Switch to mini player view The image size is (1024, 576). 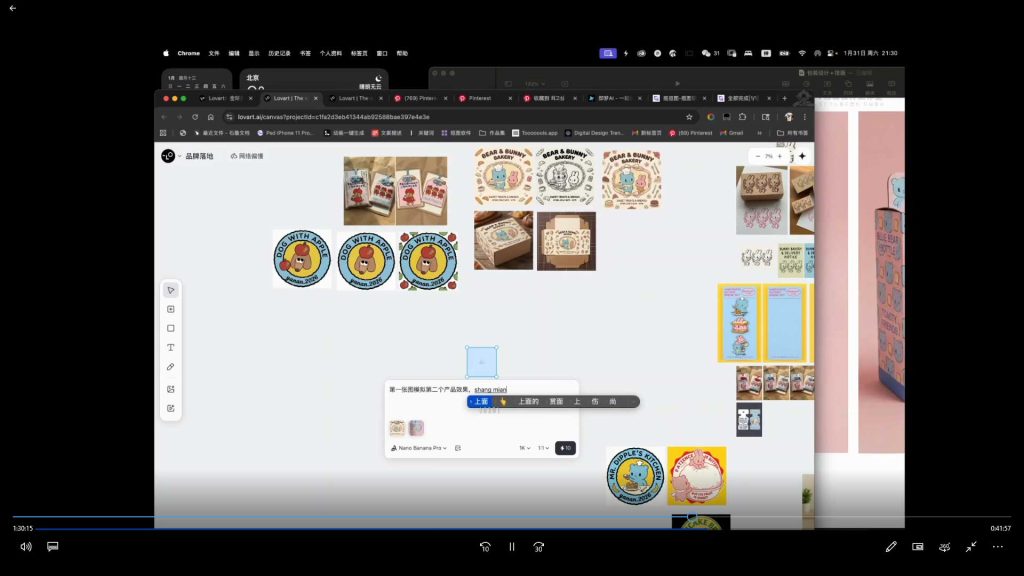(x=918, y=547)
